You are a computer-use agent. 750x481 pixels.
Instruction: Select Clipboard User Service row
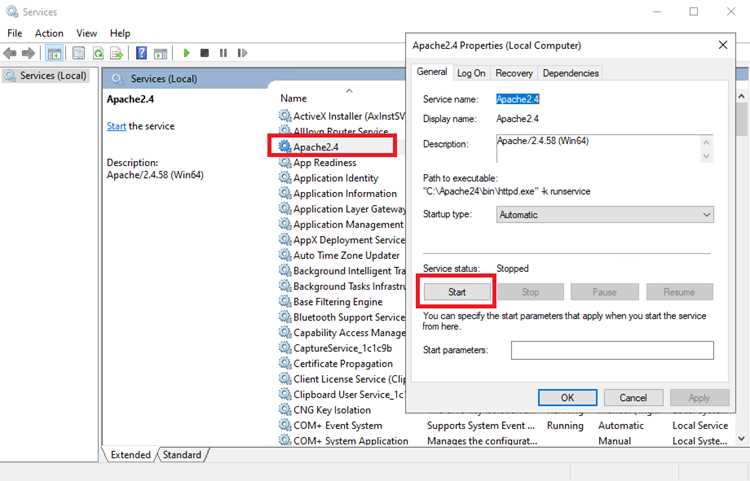pos(342,394)
